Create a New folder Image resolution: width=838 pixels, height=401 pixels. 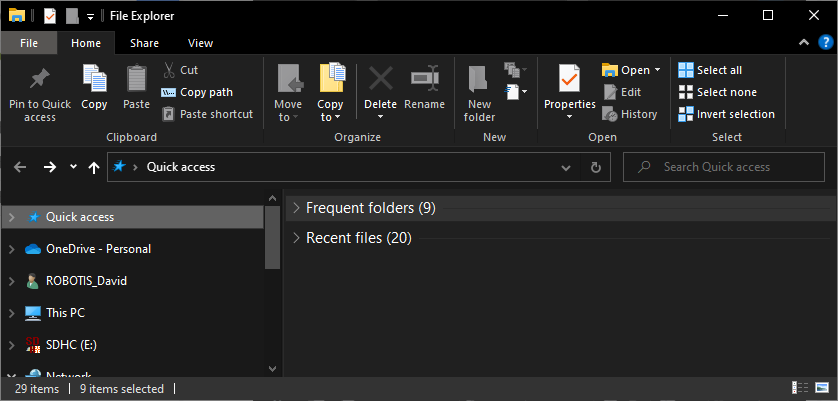pyautogui.click(x=479, y=93)
